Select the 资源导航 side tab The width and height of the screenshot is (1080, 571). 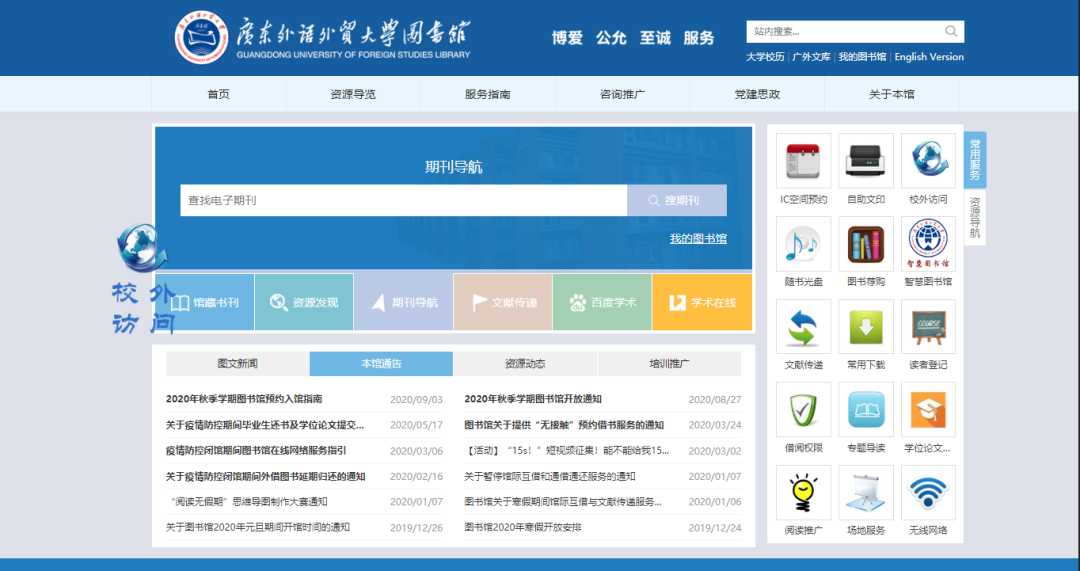pyautogui.click(x=975, y=217)
